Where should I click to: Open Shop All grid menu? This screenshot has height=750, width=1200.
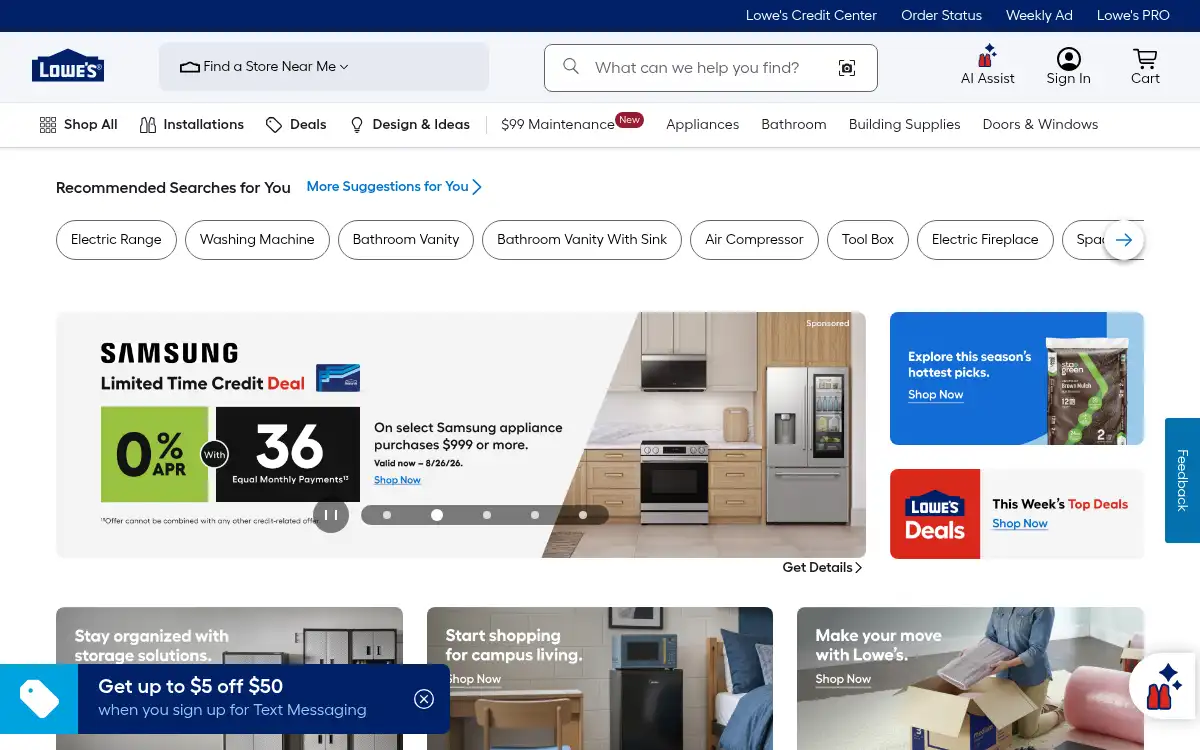point(78,125)
